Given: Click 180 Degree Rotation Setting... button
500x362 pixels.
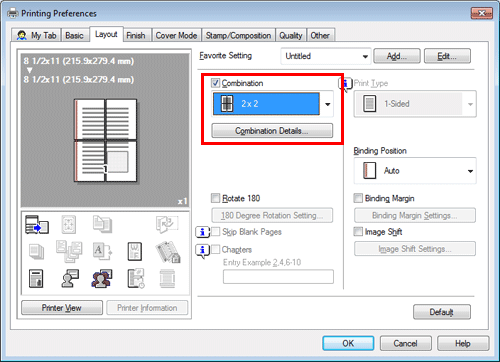Looking at the screenshot, I should click(272, 215).
